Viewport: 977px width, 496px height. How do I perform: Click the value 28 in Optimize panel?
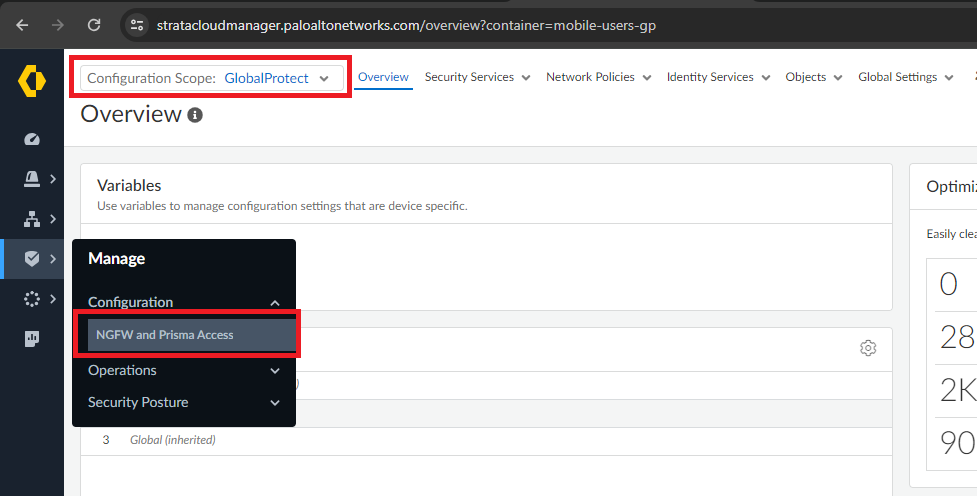click(x=957, y=338)
